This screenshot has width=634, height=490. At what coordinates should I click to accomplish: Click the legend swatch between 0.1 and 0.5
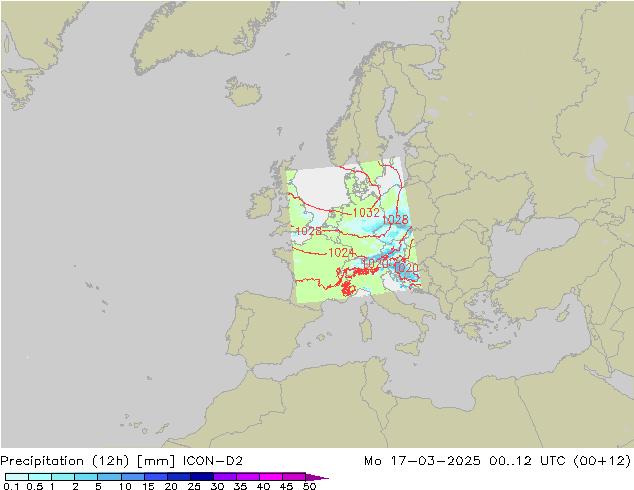(17, 477)
